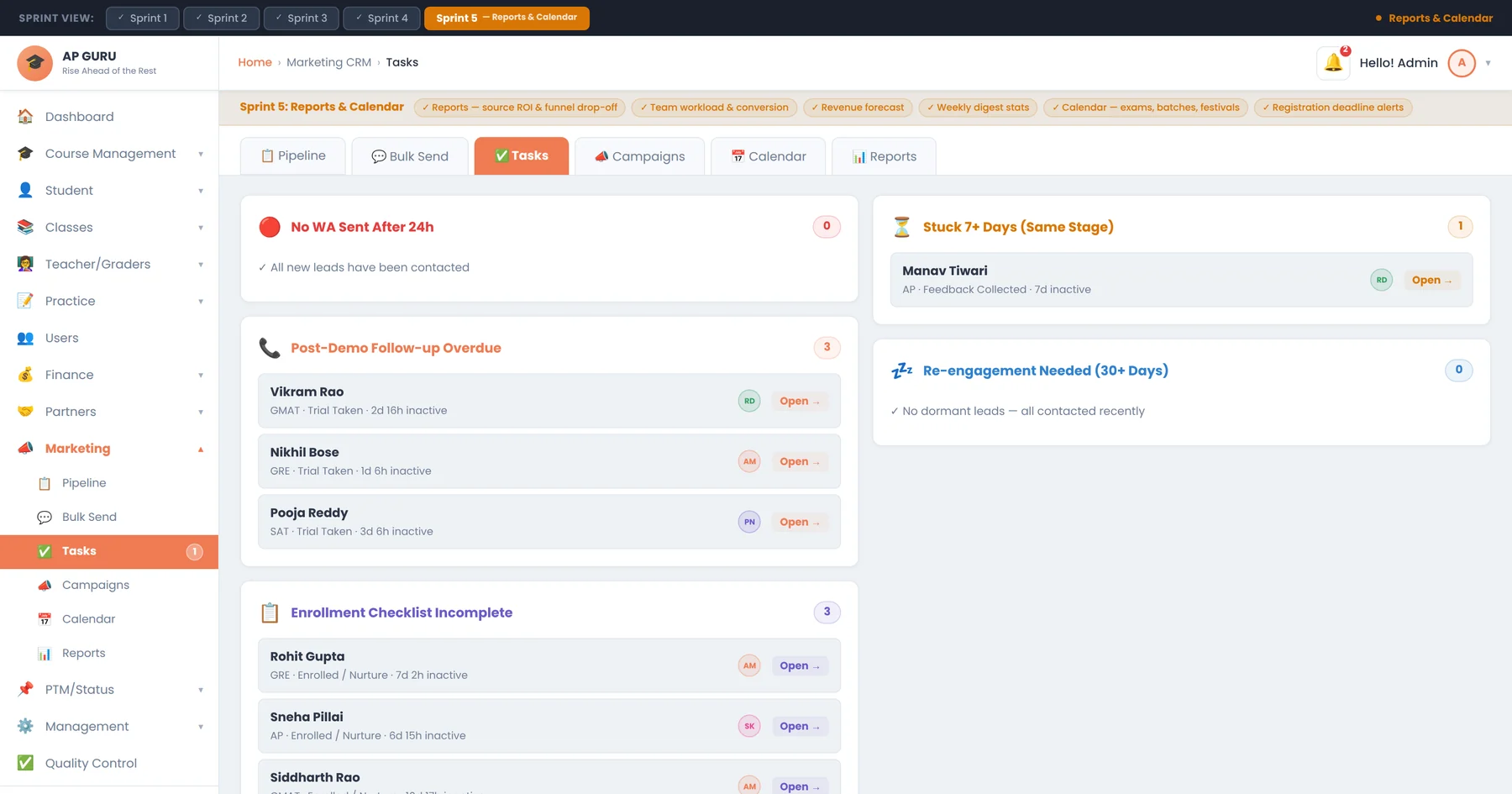This screenshot has height=794, width=1512.
Task: Click the AP GURU graduation cap logo
Action: tap(35, 63)
